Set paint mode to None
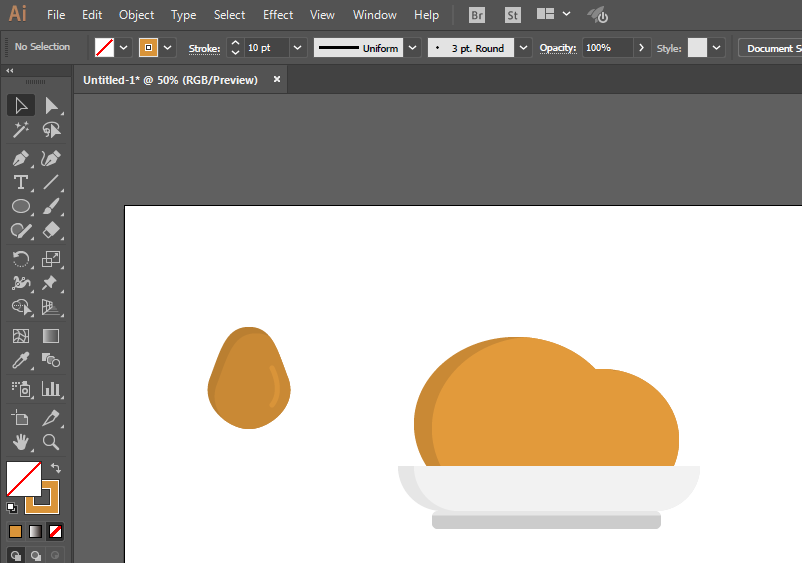Screen dimensions: 802x563 tap(56, 531)
